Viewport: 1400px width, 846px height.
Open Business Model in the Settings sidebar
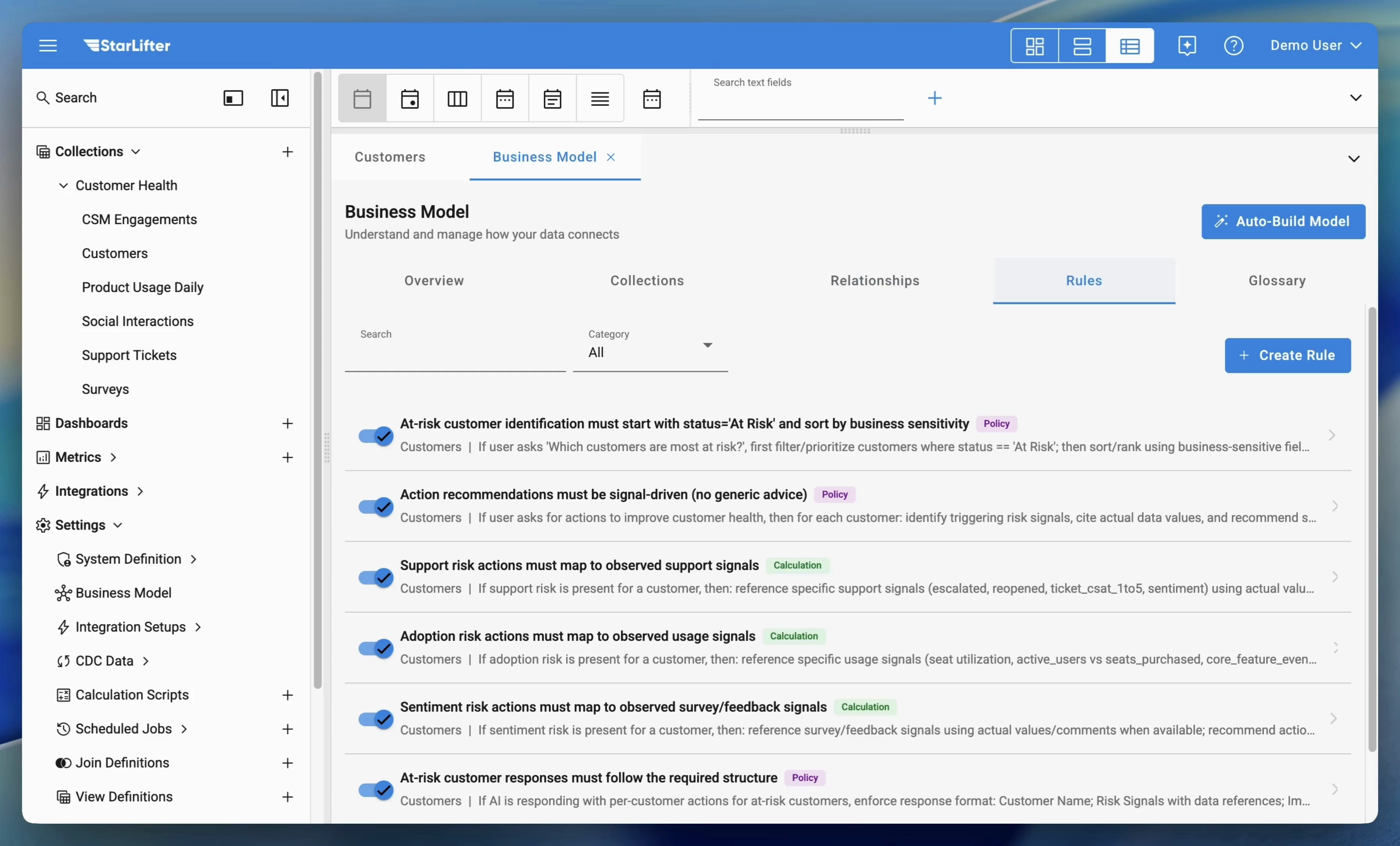pyautogui.click(x=123, y=593)
